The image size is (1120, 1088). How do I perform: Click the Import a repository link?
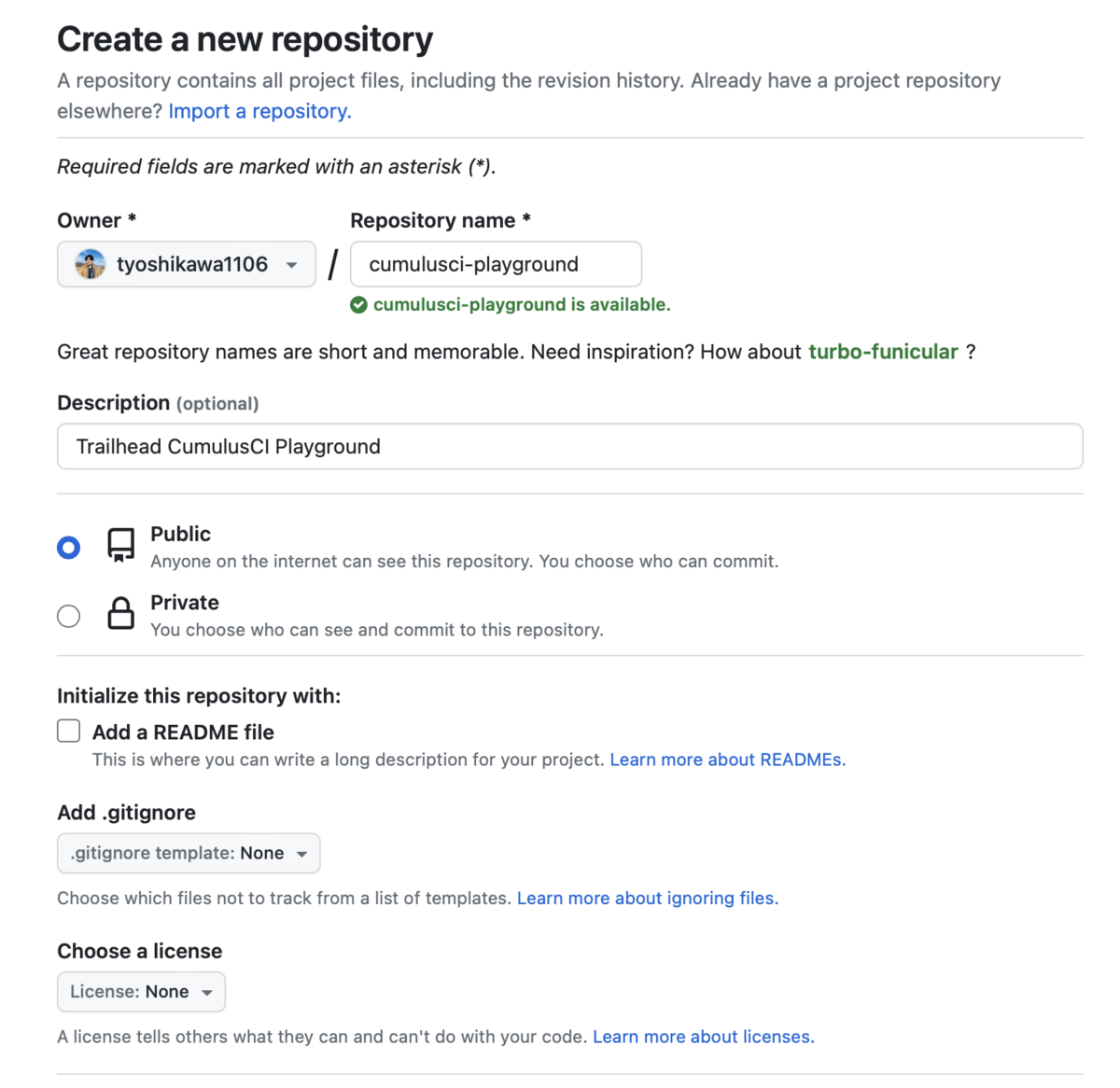click(x=259, y=111)
